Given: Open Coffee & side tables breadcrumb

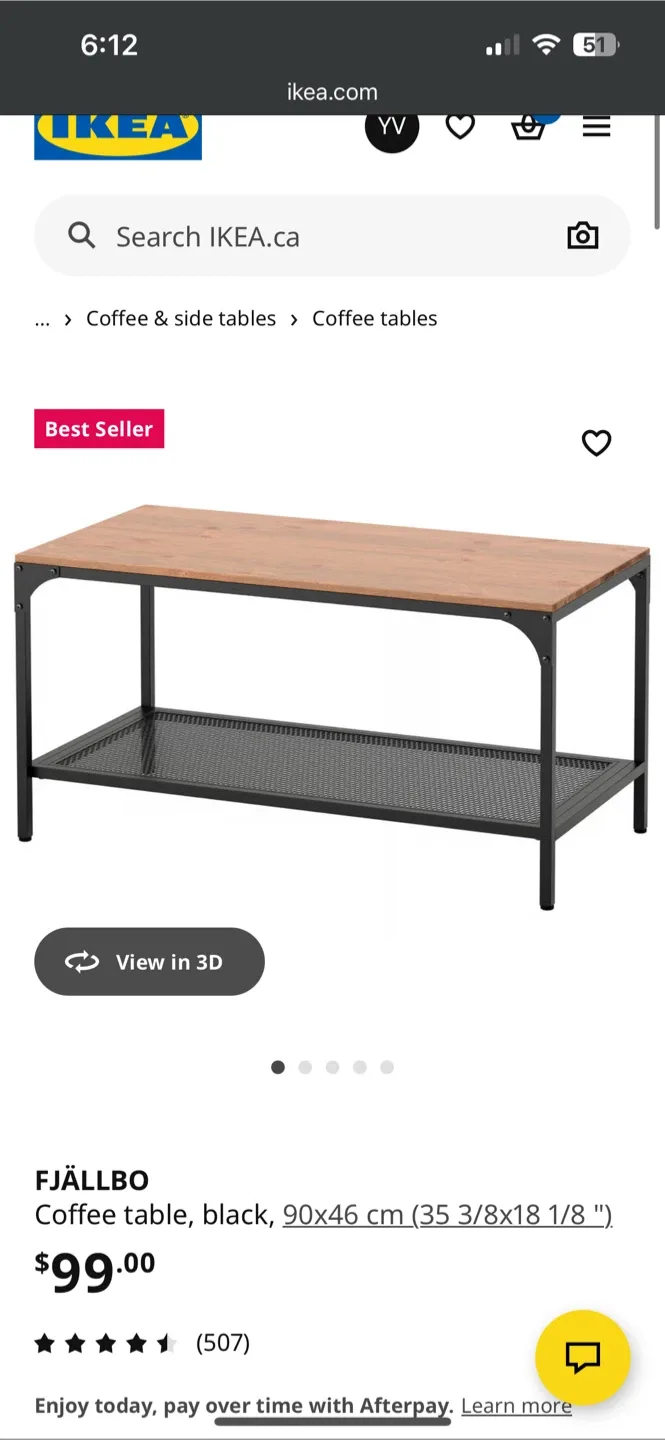Looking at the screenshot, I should 181,318.
